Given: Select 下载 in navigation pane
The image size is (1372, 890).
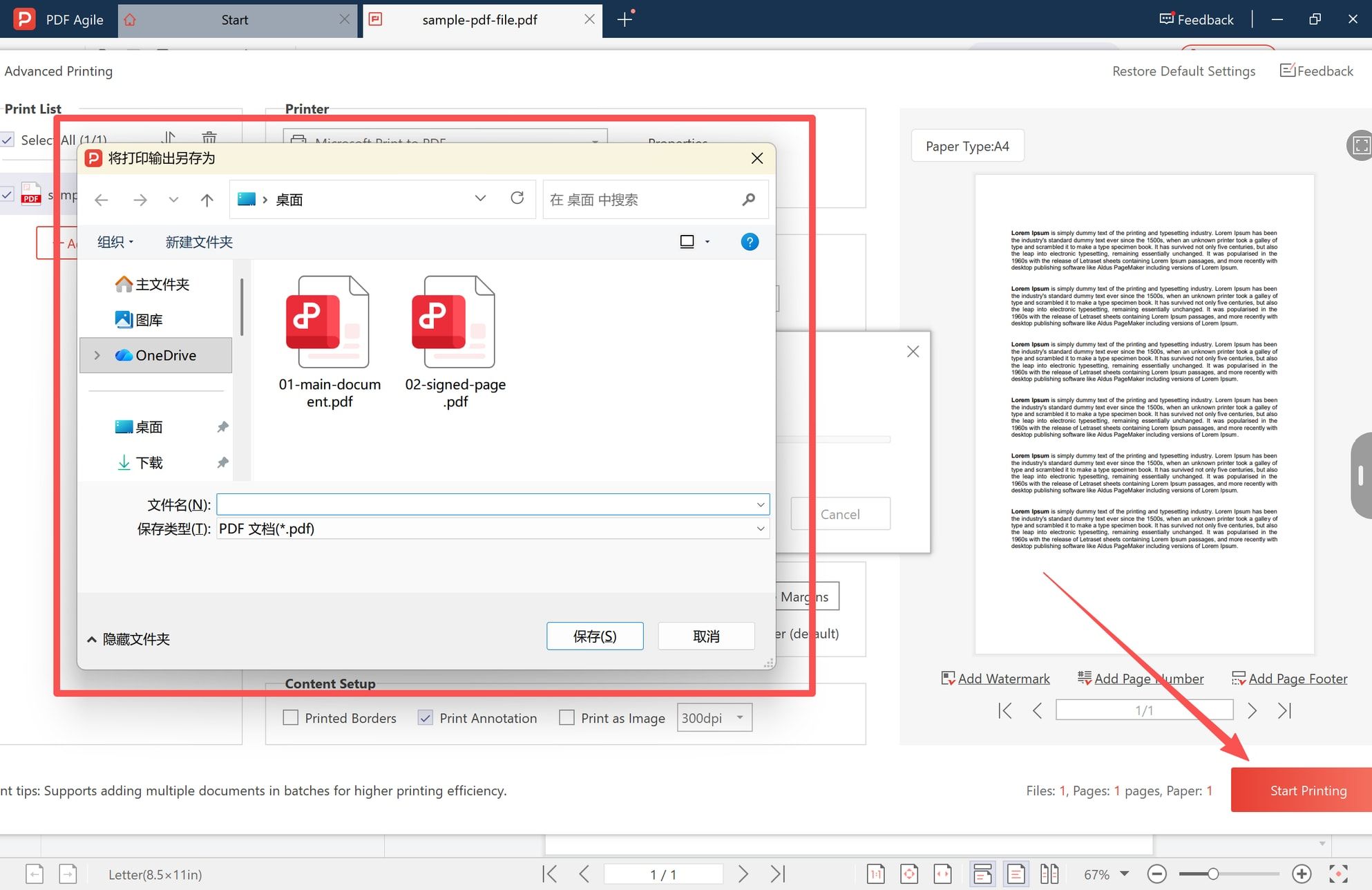Looking at the screenshot, I should (140, 463).
